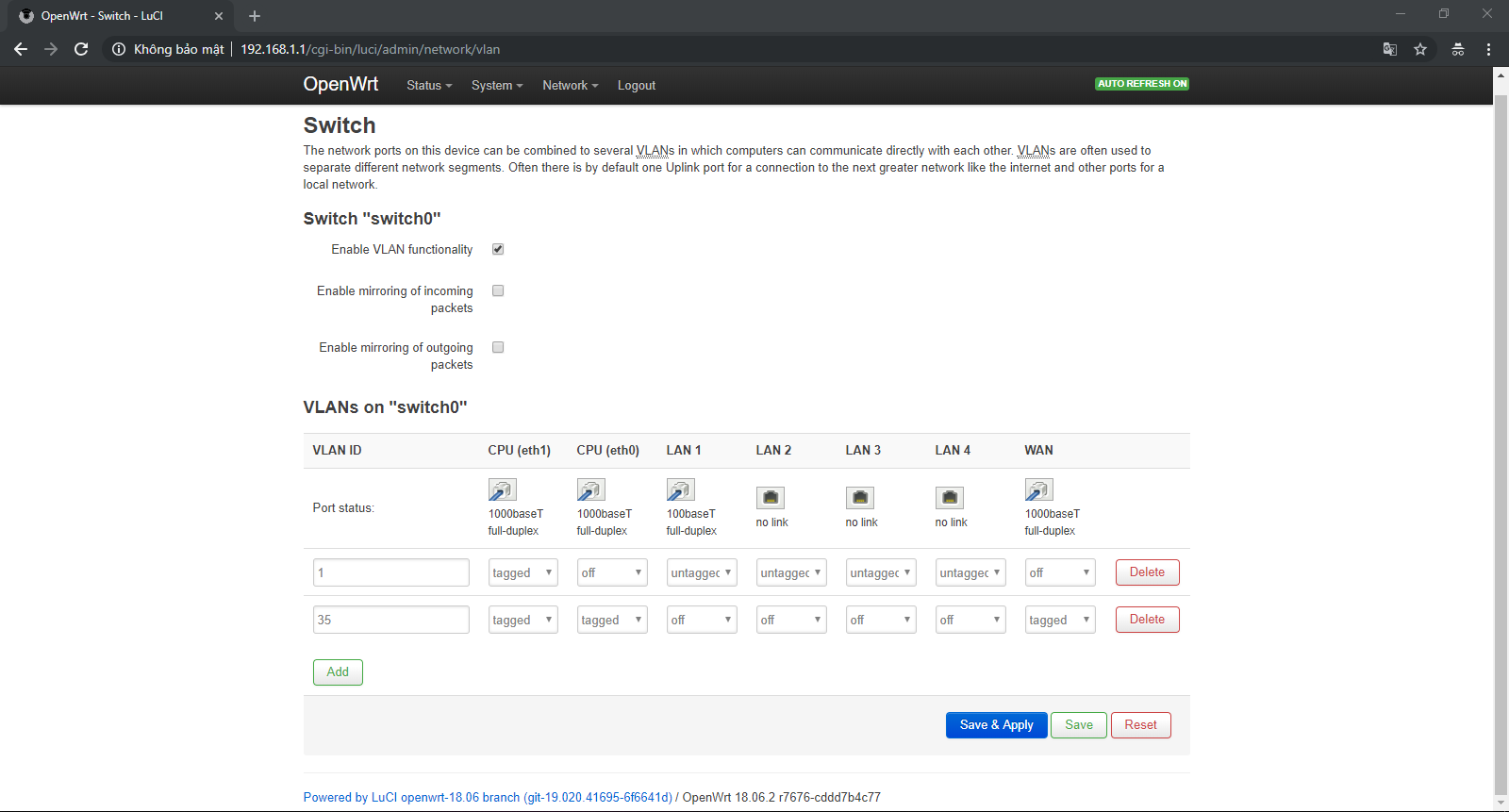1509x812 pixels.
Task: Go back with the browser back arrow
Action: (x=21, y=49)
